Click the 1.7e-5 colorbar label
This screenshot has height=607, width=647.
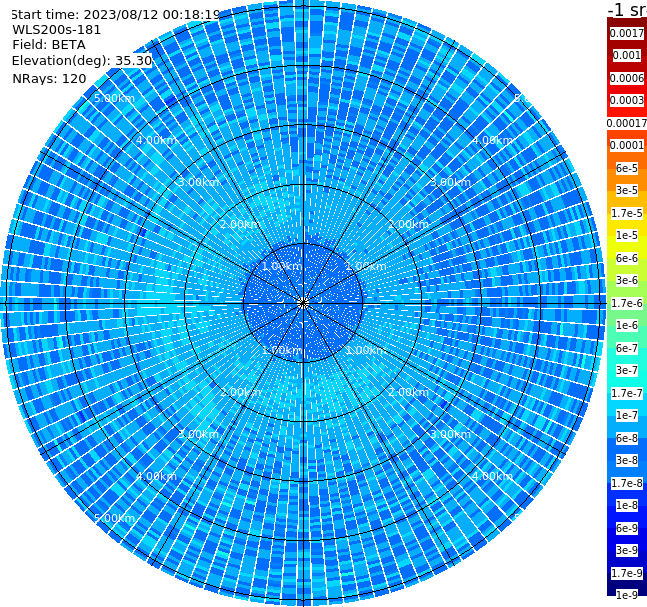coord(627,213)
